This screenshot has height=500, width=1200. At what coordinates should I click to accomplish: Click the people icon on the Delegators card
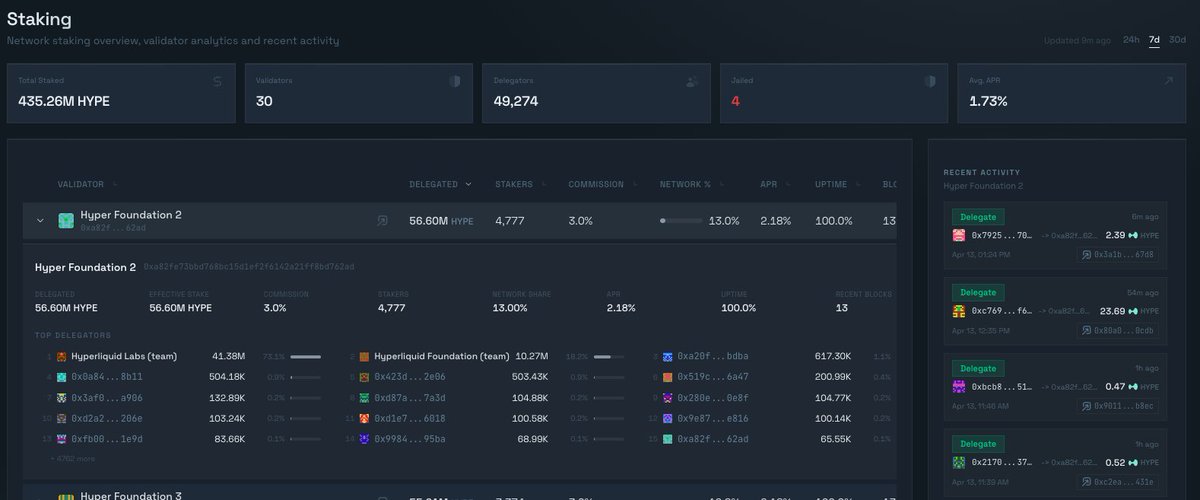tap(692, 81)
